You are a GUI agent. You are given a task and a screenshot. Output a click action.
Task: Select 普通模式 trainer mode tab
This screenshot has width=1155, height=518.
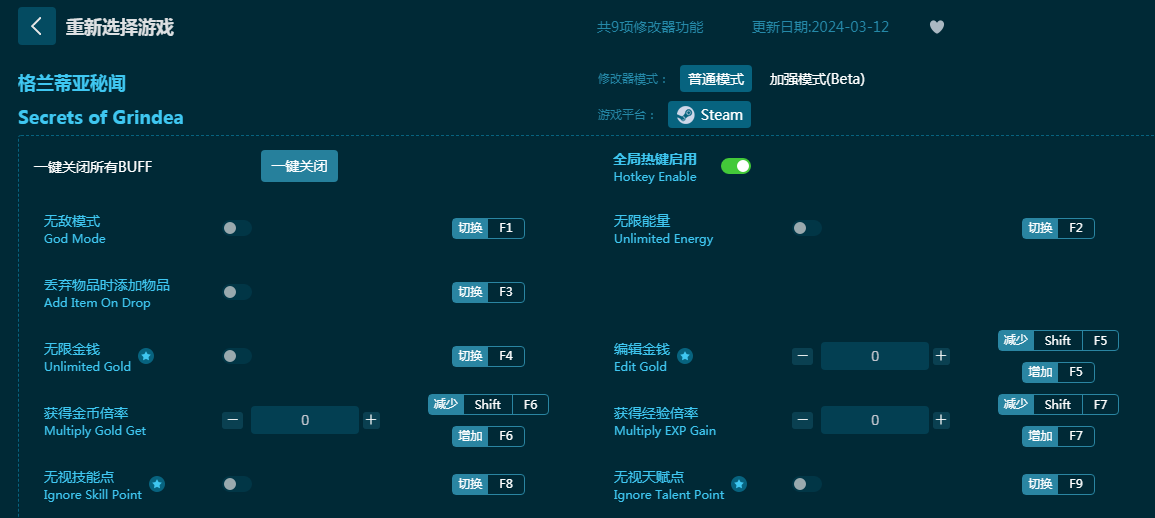point(716,79)
